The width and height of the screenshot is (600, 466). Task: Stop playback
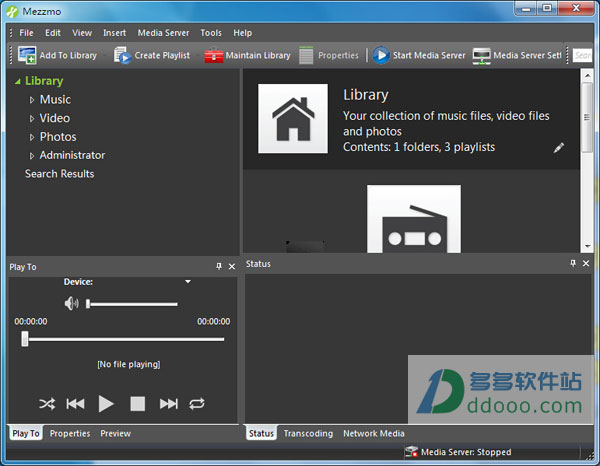137,404
